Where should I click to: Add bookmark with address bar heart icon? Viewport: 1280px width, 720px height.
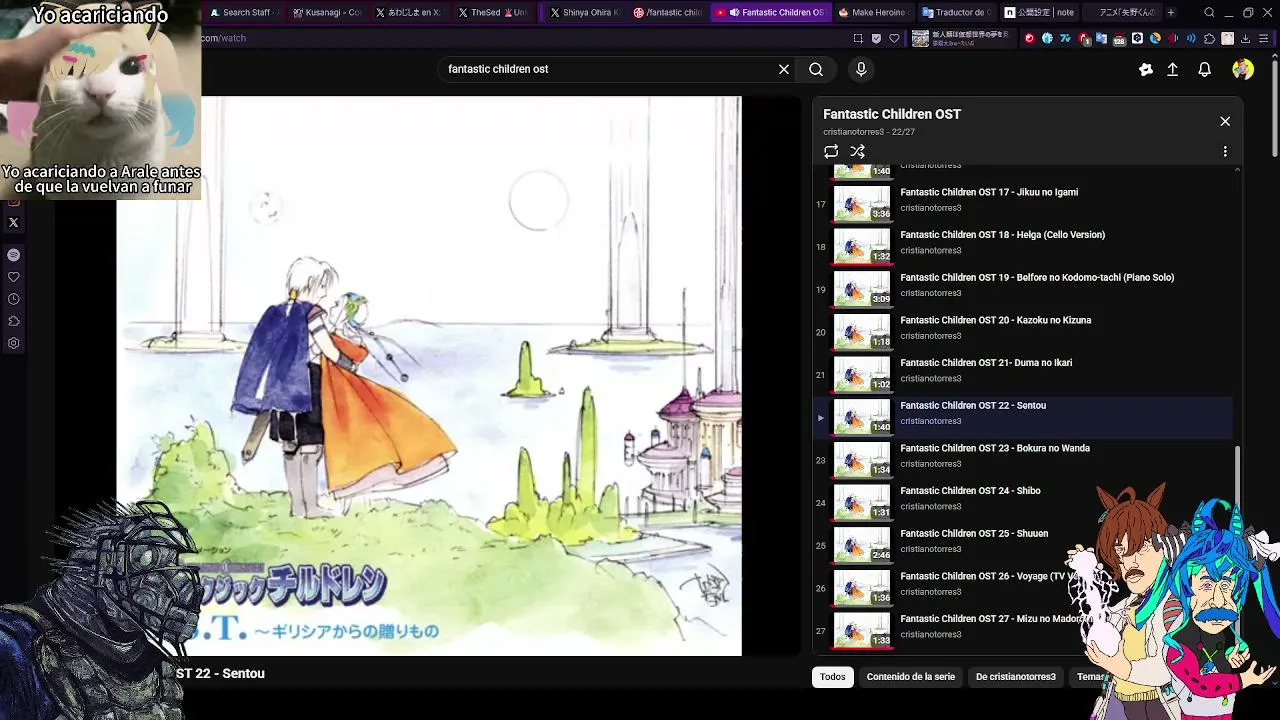[894, 38]
